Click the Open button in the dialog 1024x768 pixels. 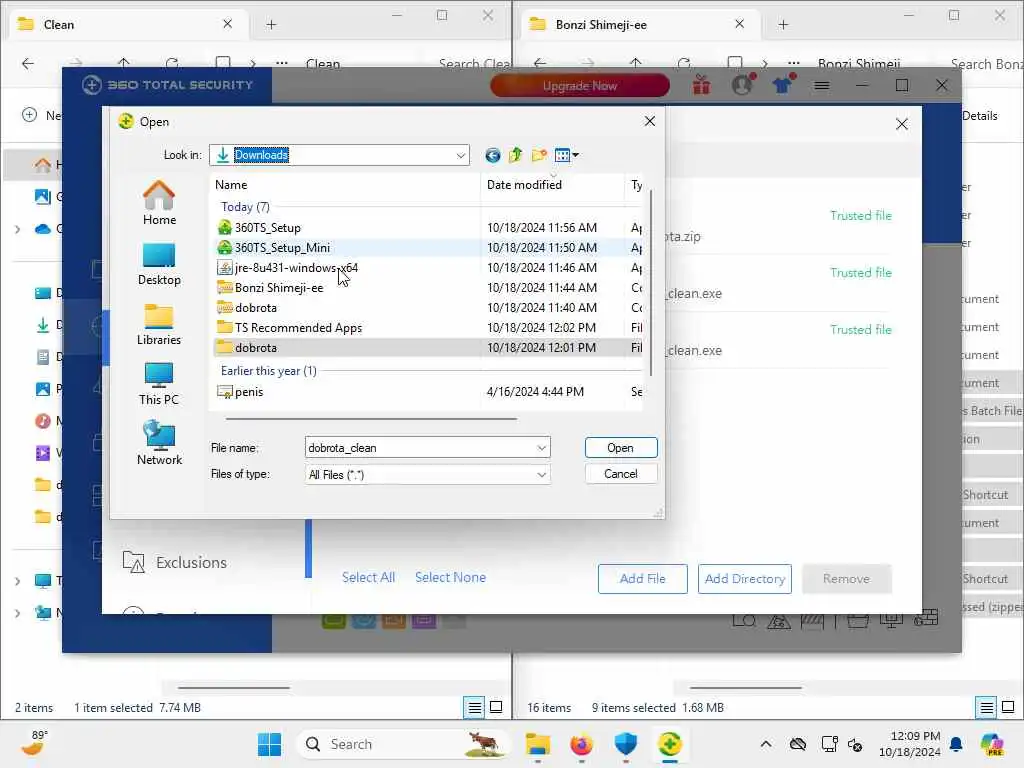[x=620, y=448]
